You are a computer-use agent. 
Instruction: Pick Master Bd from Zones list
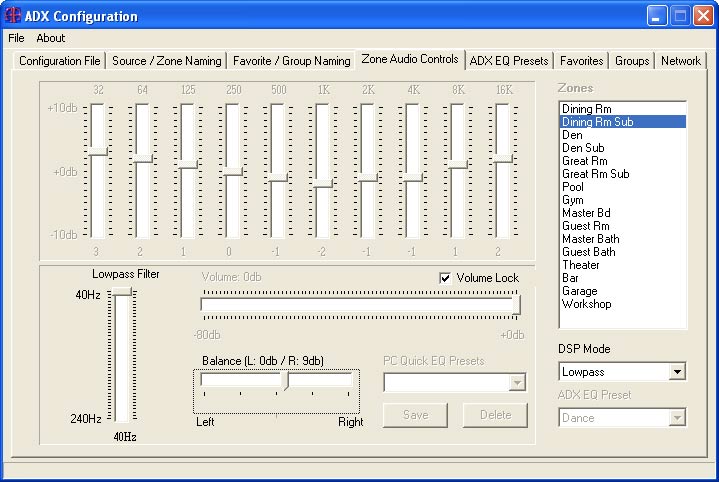click(623, 213)
